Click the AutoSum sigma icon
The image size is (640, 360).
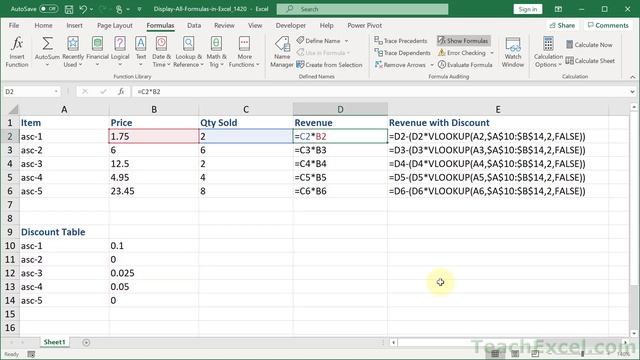pos(47,43)
